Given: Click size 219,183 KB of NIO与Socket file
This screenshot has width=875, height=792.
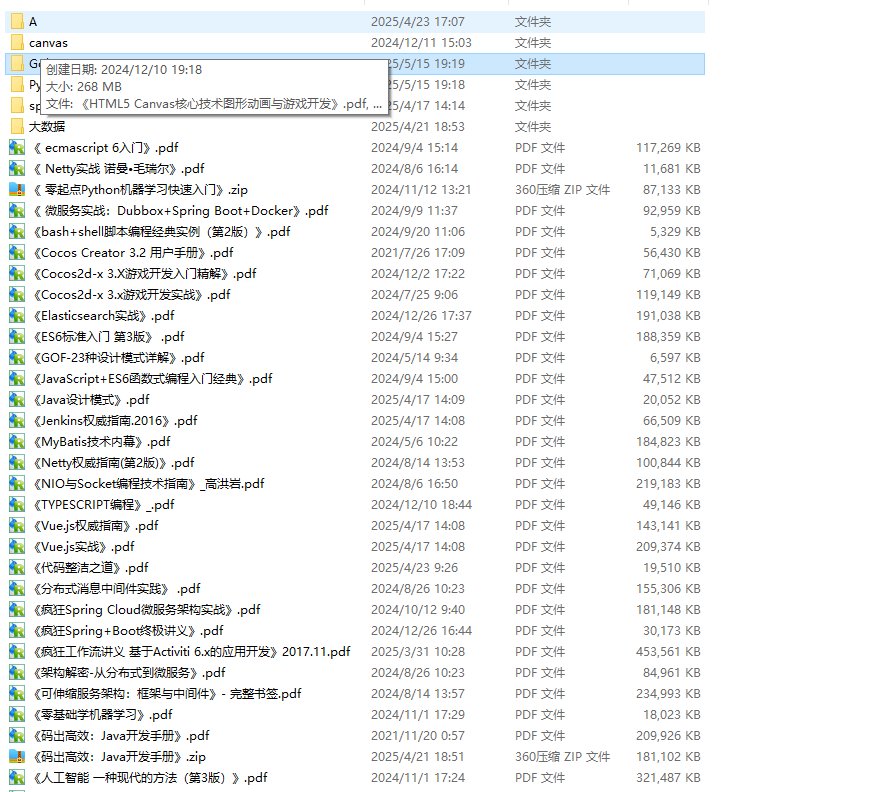Looking at the screenshot, I should pyautogui.click(x=668, y=484).
